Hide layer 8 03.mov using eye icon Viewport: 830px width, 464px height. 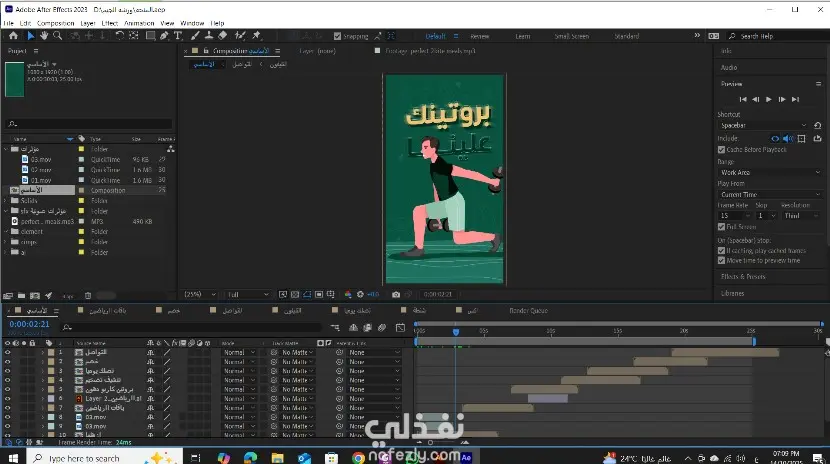pos(7,417)
